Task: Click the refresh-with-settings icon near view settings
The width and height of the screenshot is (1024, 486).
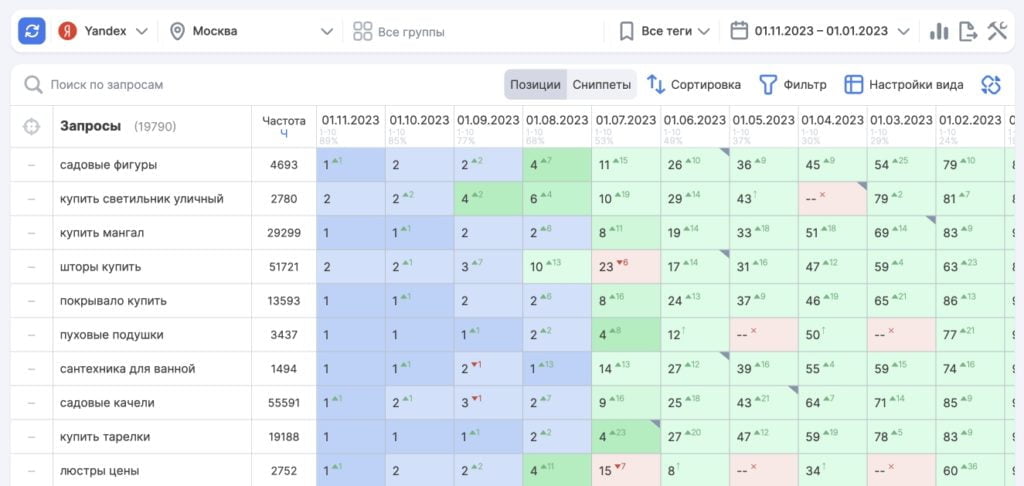Action: tap(990, 85)
